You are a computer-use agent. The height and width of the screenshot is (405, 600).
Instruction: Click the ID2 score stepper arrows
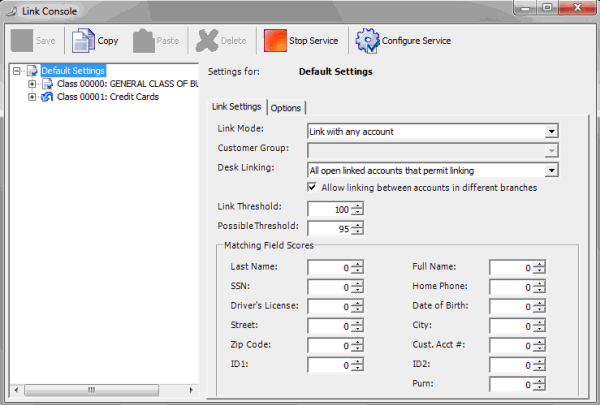tap(539, 365)
